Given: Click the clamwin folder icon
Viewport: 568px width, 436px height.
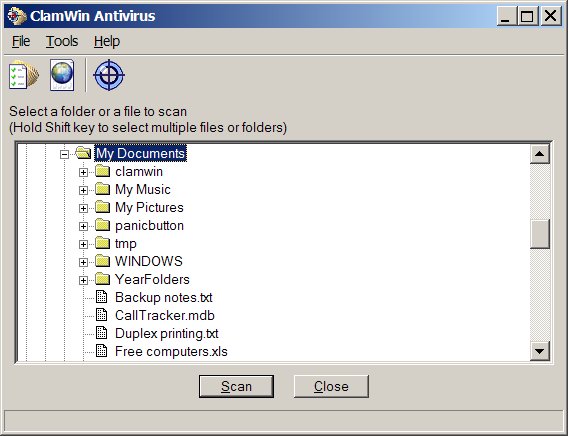Looking at the screenshot, I should point(103,171).
